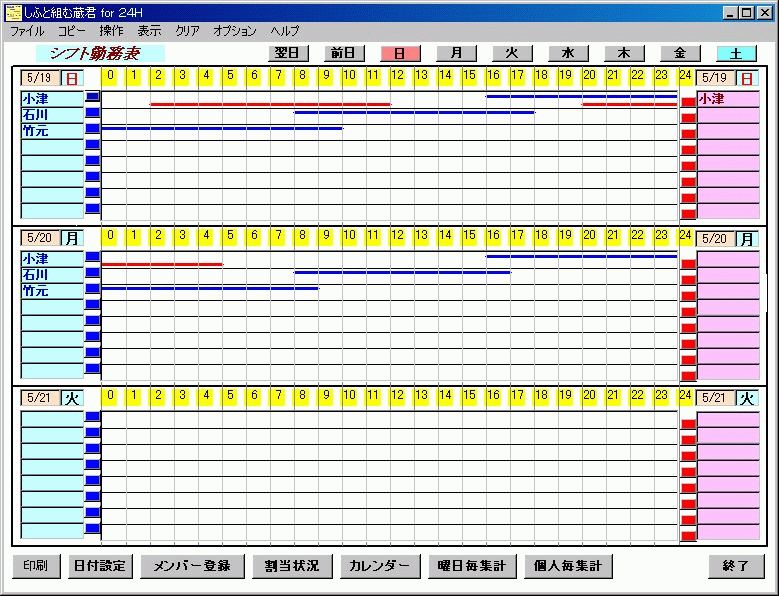Open 日付設定 date settings
The height and width of the screenshot is (596, 779).
(x=100, y=566)
